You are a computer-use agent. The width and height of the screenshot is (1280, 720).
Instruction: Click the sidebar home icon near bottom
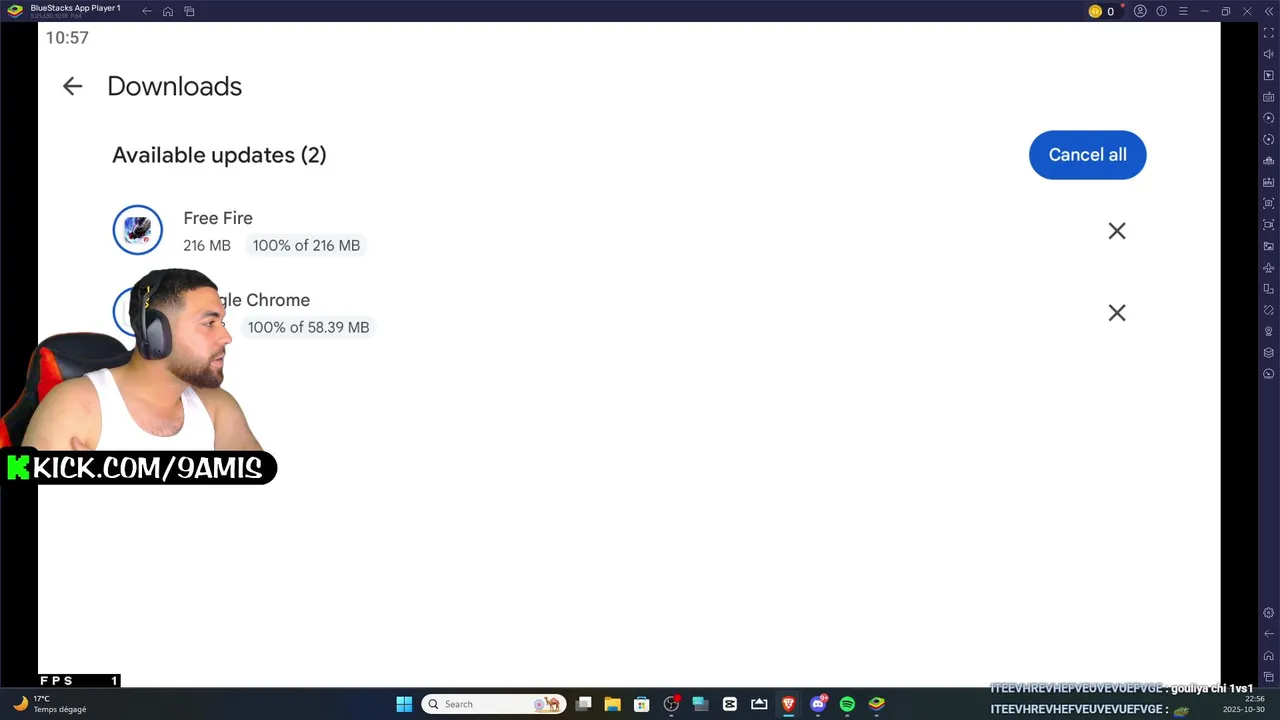pyautogui.click(x=1269, y=656)
